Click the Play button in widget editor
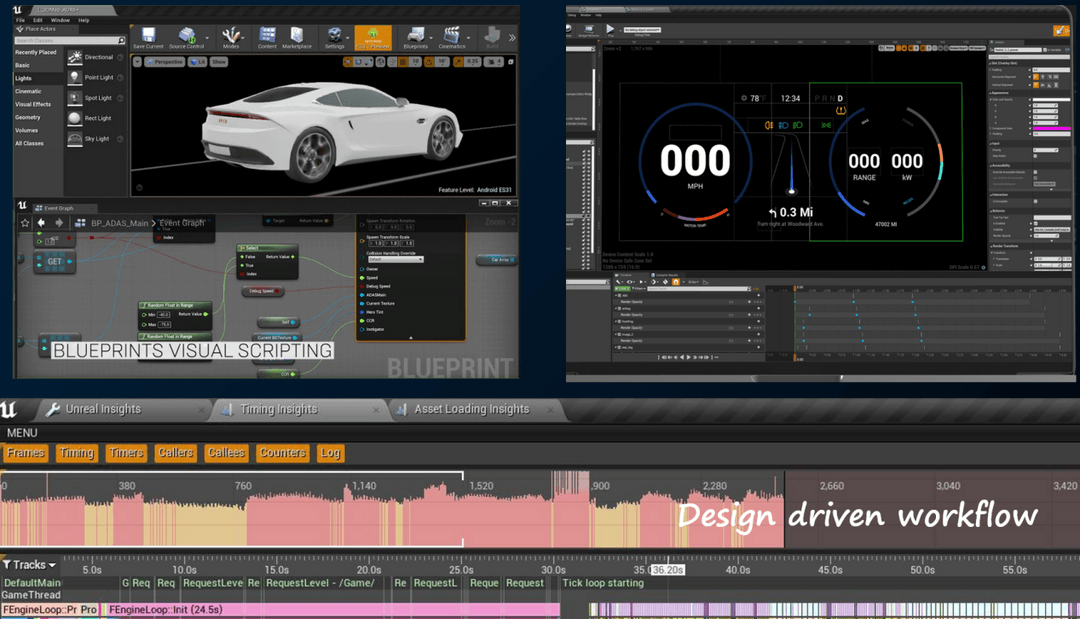 (x=610, y=29)
